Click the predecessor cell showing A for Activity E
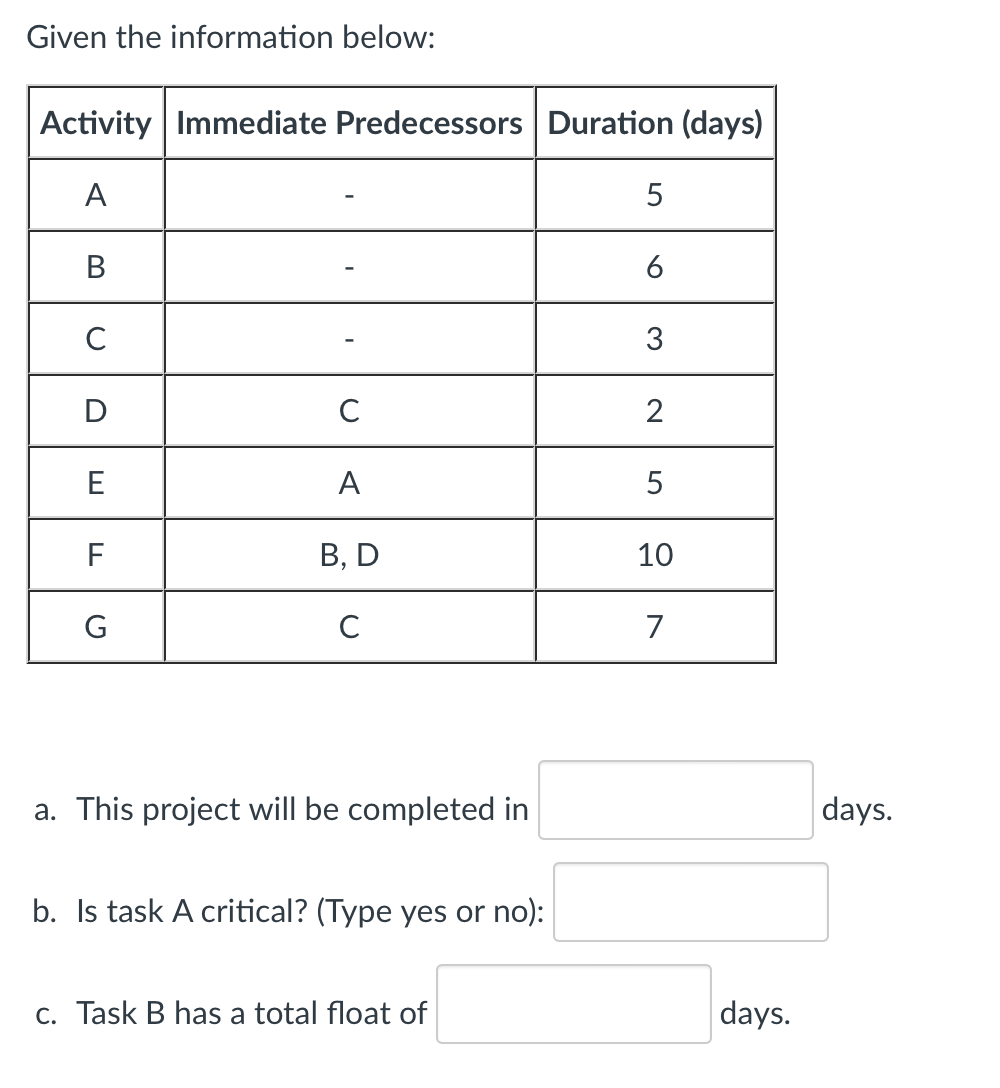This screenshot has width=1000, height=1088. pos(349,483)
